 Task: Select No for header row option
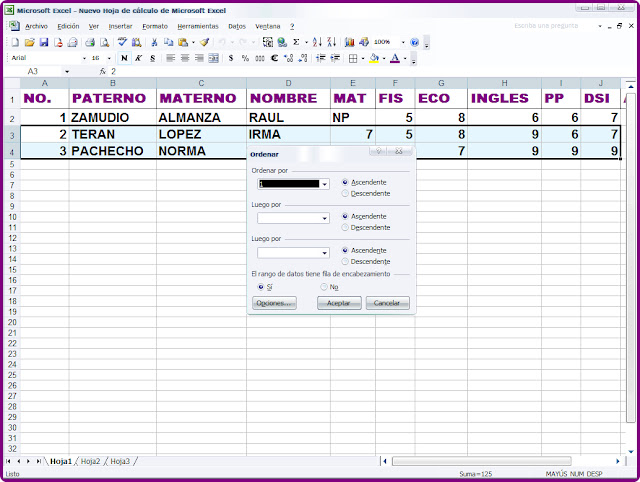tap(324, 287)
